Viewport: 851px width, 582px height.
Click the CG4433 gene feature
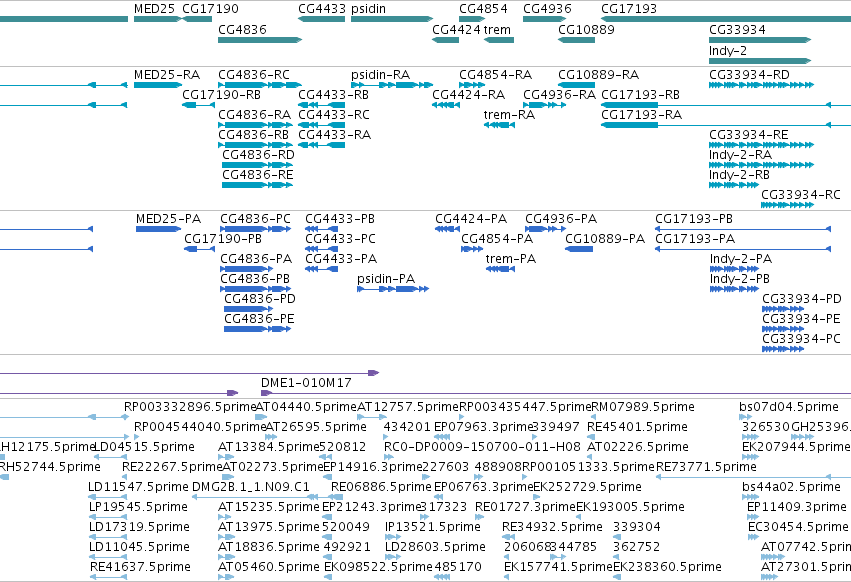(x=321, y=19)
